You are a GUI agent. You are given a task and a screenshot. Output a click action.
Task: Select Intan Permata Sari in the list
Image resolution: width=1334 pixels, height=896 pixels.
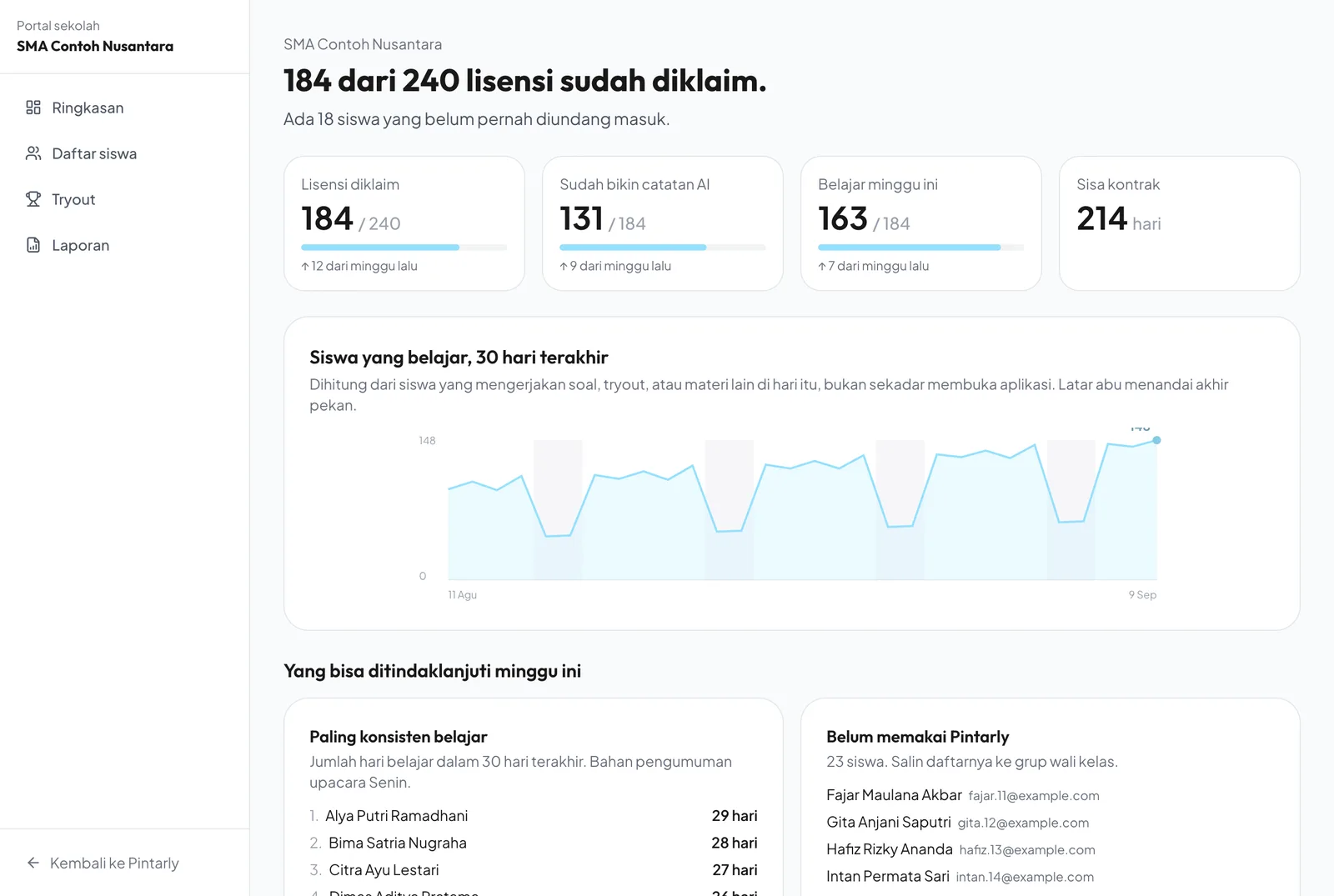coord(888,876)
